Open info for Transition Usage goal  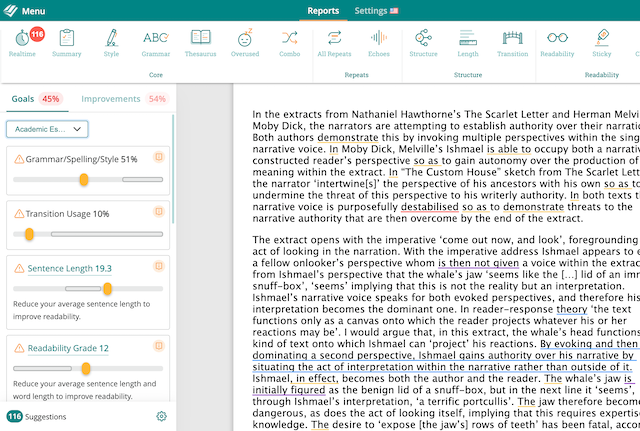pos(159,211)
